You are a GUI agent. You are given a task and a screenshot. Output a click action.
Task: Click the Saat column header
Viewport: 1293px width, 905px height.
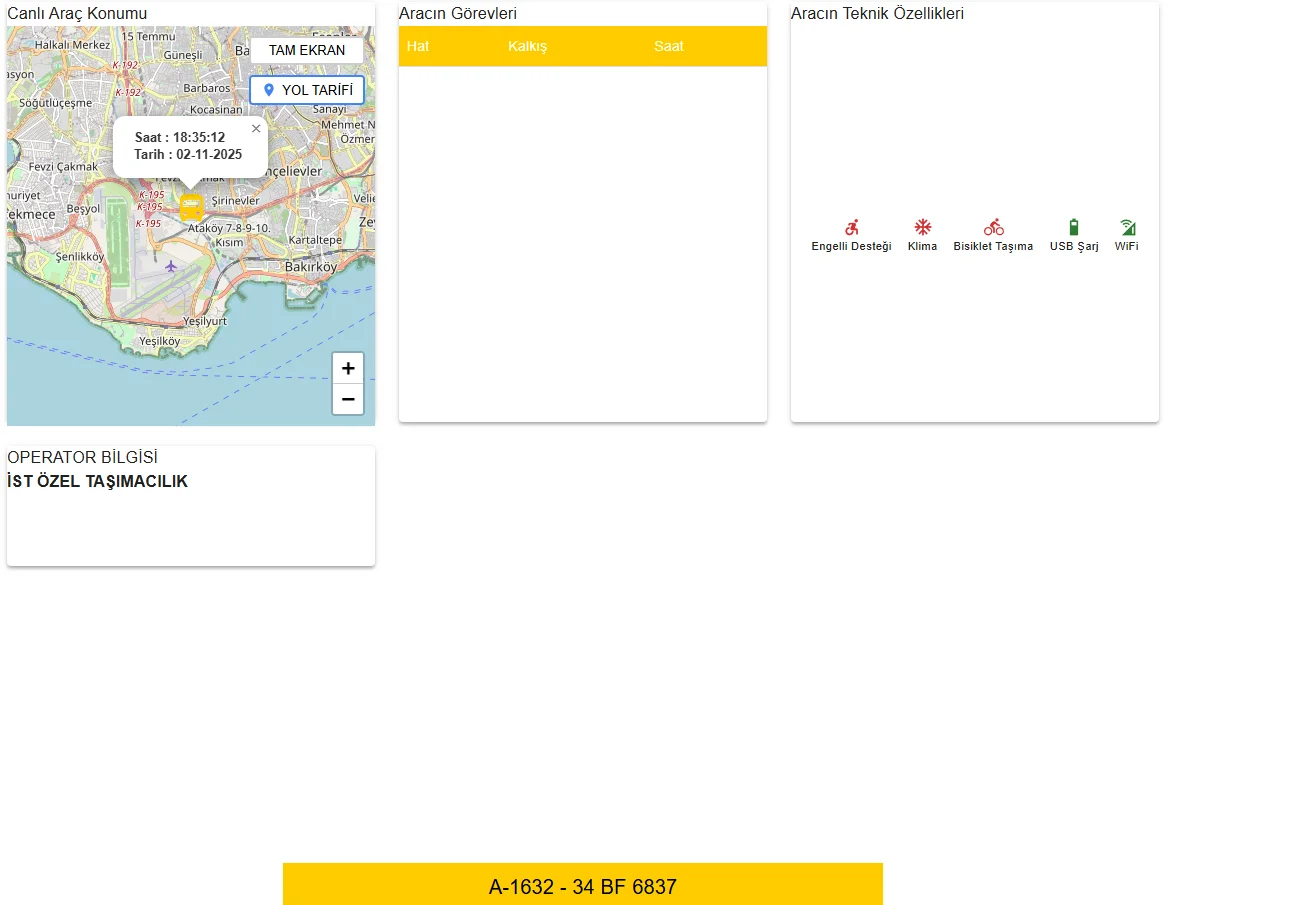click(669, 46)
